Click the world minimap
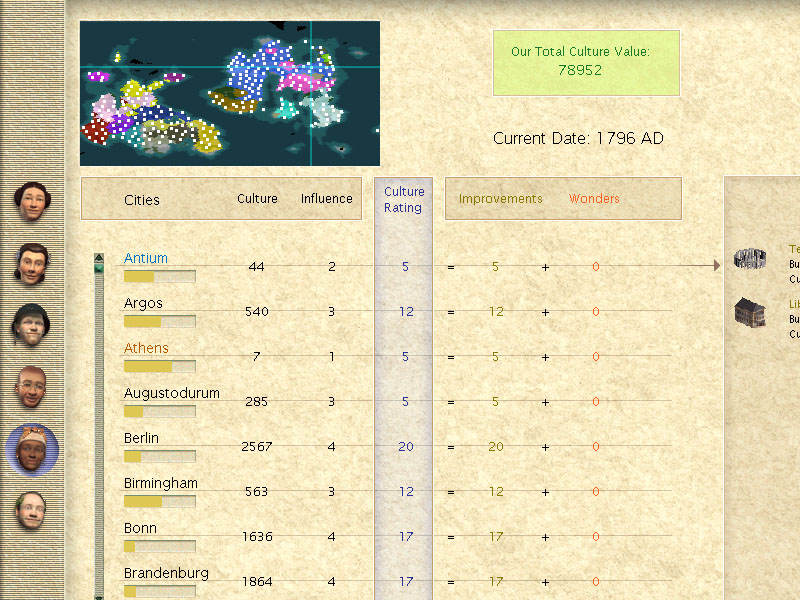This screenshot has height=600, width=800. [x=229, y=93]
